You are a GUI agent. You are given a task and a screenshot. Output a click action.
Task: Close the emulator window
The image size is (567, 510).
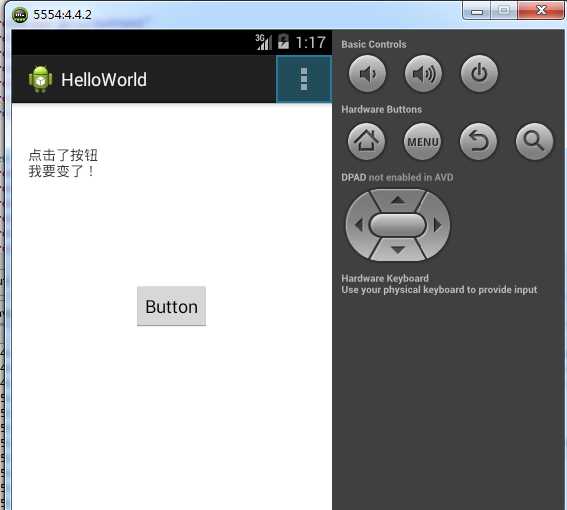point(541,11)
